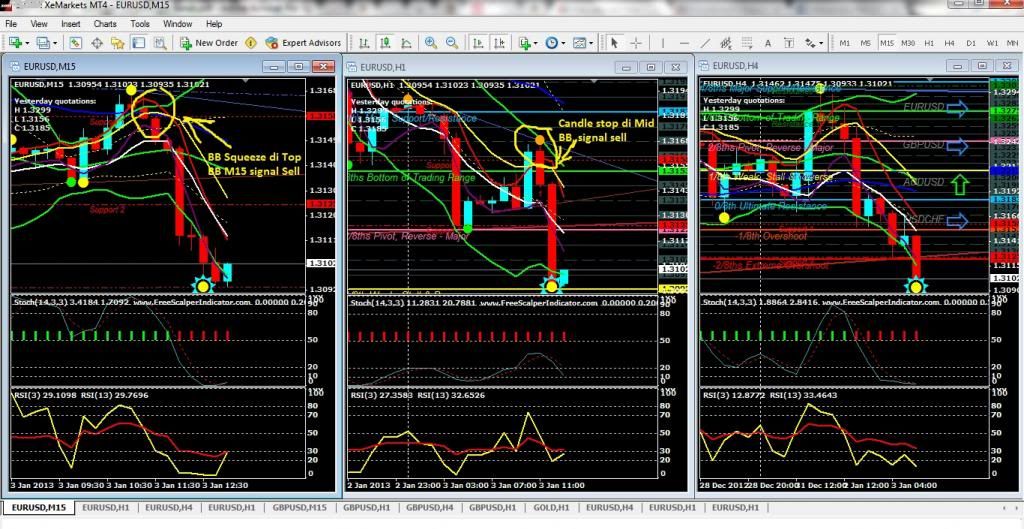Toggle the H4 timeframe button
Screen dimensions: 1024x529
tap(949, 43)
